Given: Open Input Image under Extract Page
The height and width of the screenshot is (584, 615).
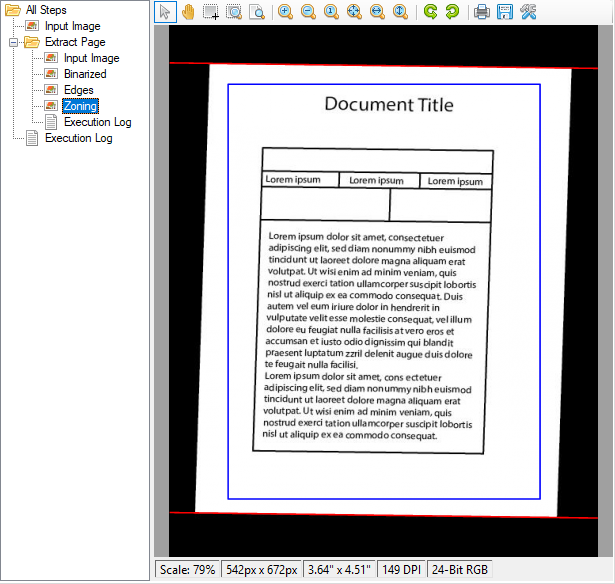Looking at the screenshot, I should tap(92, 58).
